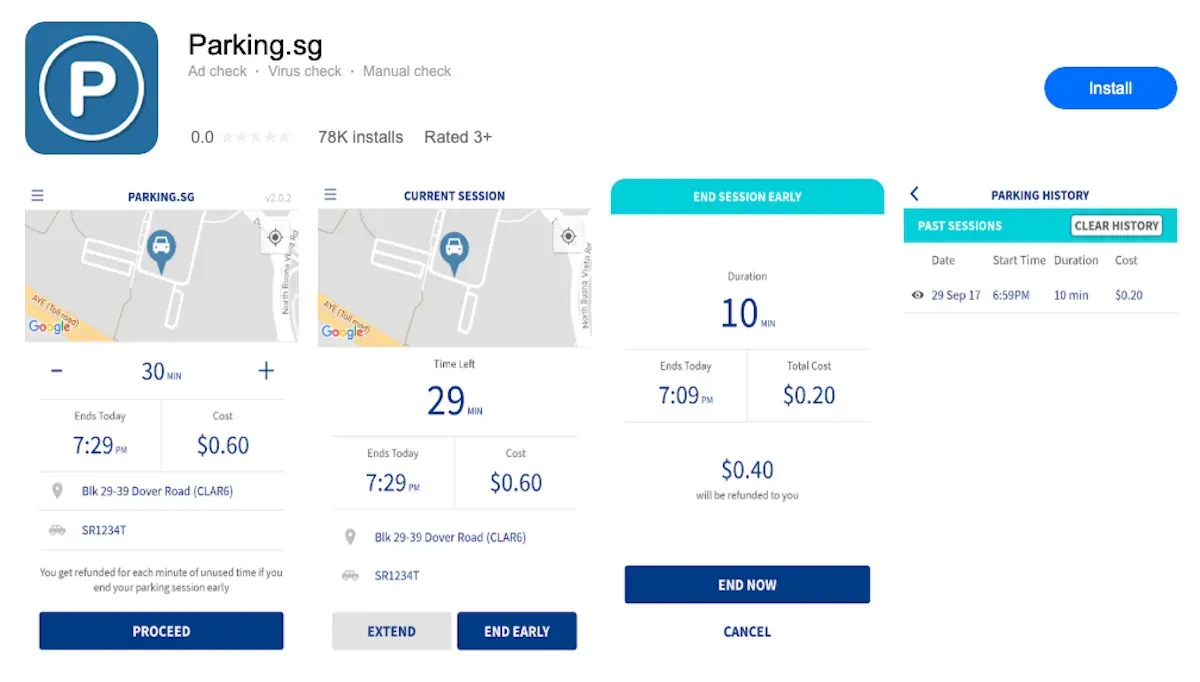The image size is (1200, 682).
Task: Click CLEAR HISTORY button
Action: 1117,226
